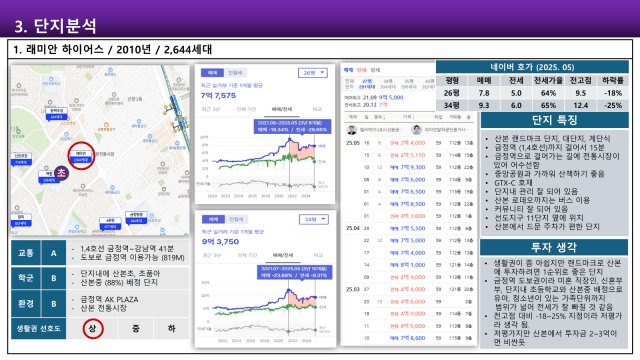Image resolution: width=640 pixels, height=360 pixels.
Task: Click the 12.4 전고점 cell
Action: [x=580, y=105]
